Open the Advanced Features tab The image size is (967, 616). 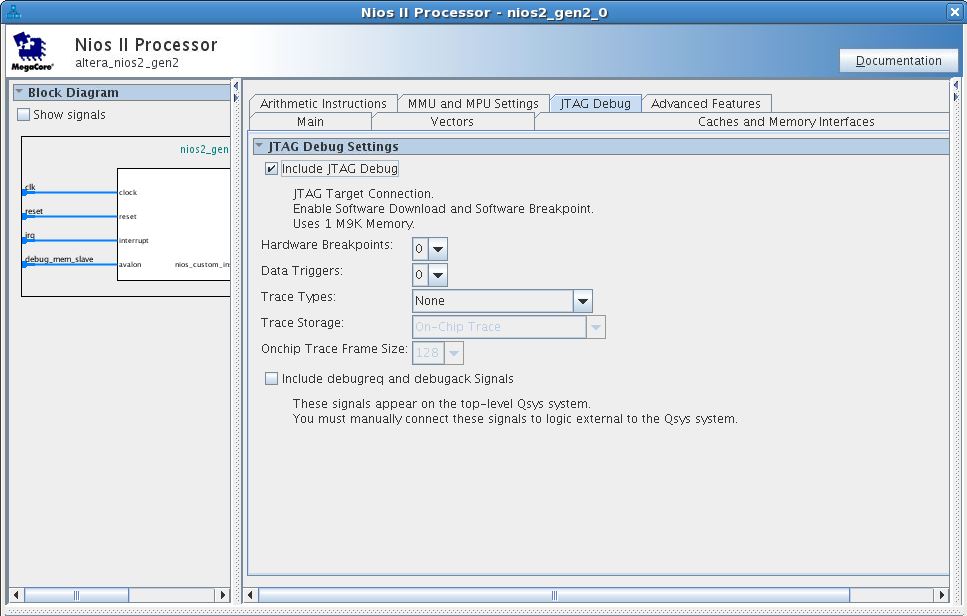coord(706,104)
